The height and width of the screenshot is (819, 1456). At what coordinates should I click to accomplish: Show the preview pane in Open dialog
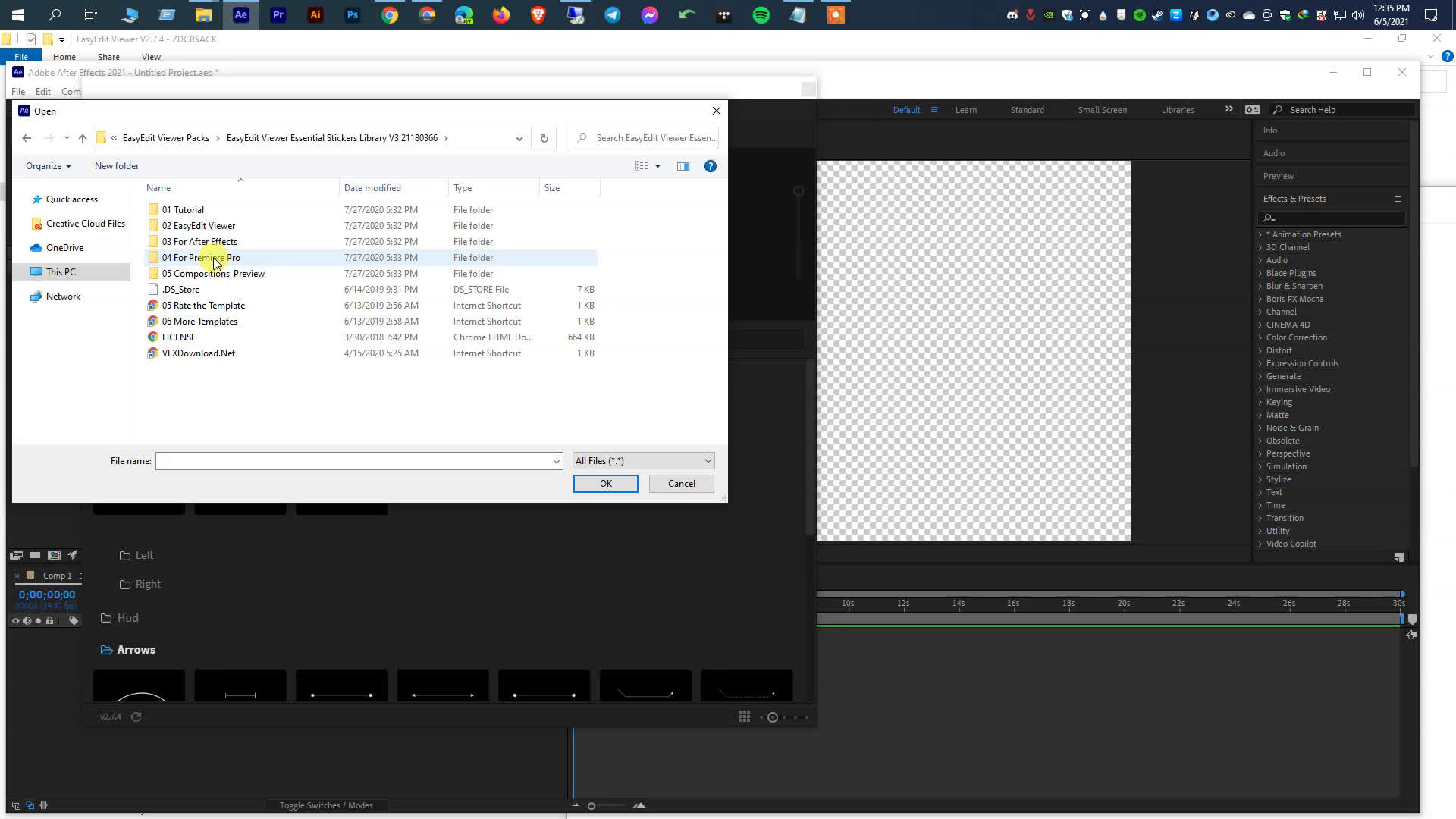pyautogui.click(x=683, y=166)
